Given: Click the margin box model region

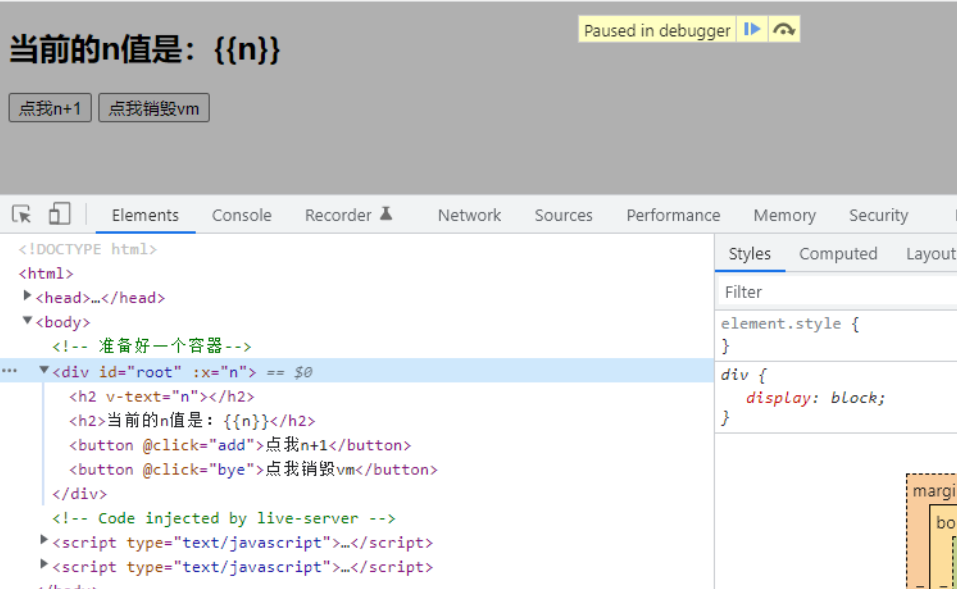Looking at the screenshot, I should (x=934, y=491).
